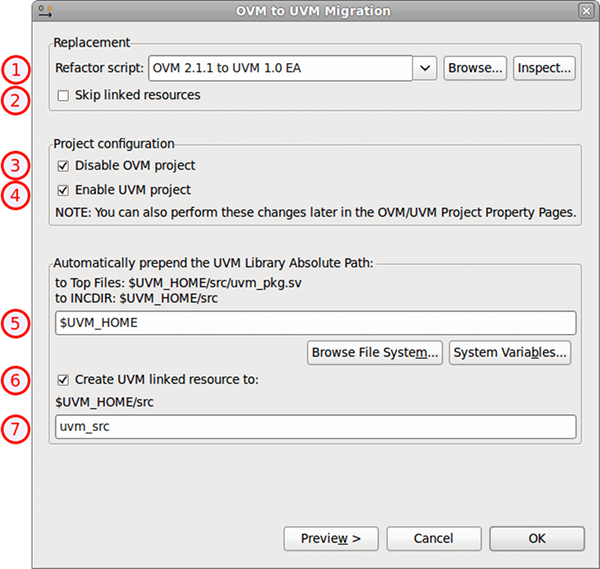Click the 'Replacement' group title
600x569 pixels.
[x=92, y=42]
